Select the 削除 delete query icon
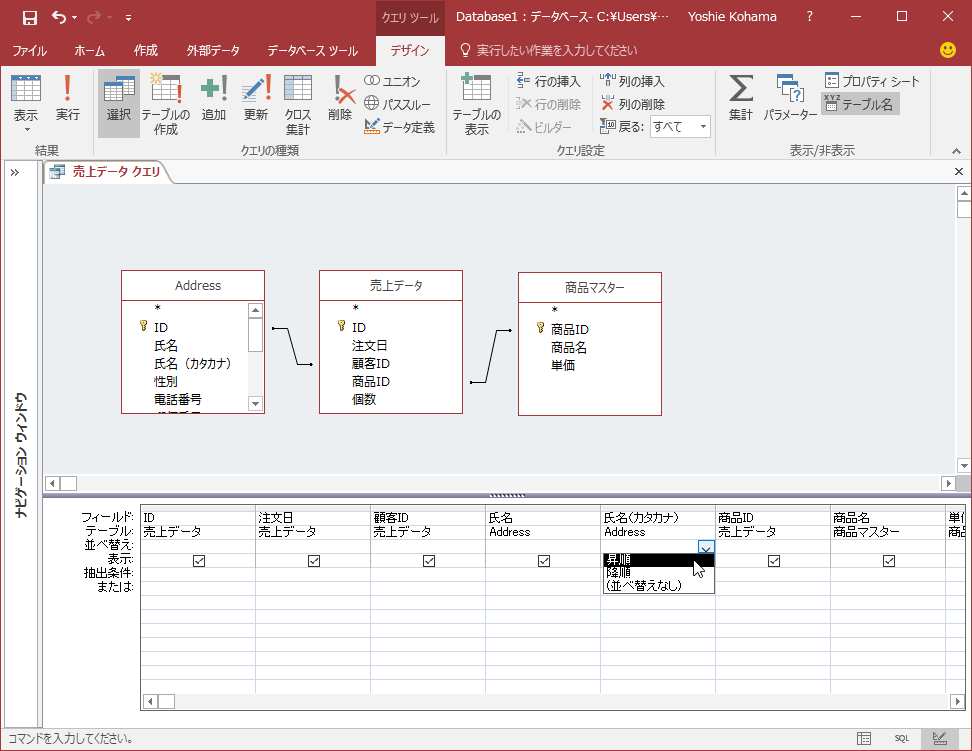 pos(340,98)
